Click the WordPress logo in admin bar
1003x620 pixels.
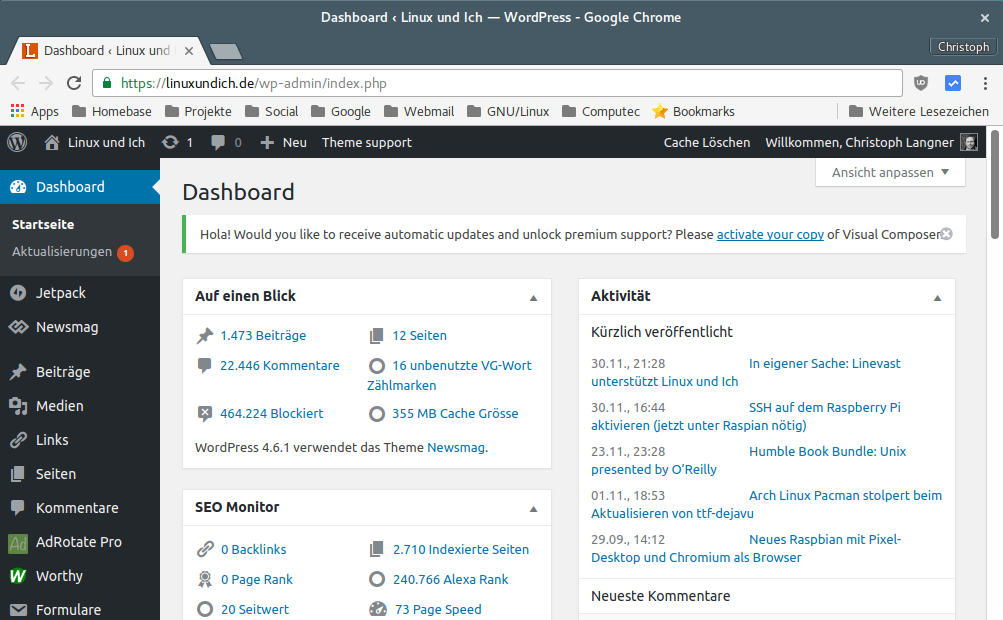point(17,142)
